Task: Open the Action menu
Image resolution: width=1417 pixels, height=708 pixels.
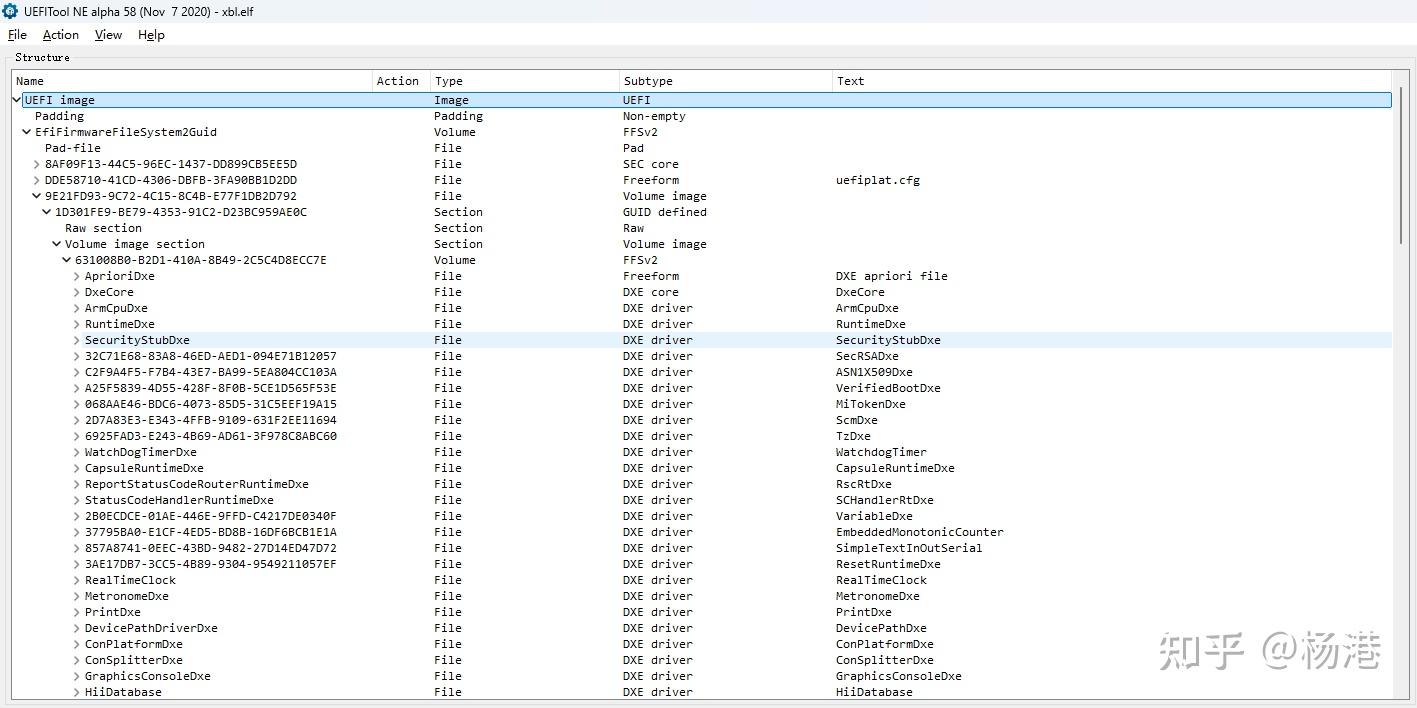Action: [x=59, y=34]
